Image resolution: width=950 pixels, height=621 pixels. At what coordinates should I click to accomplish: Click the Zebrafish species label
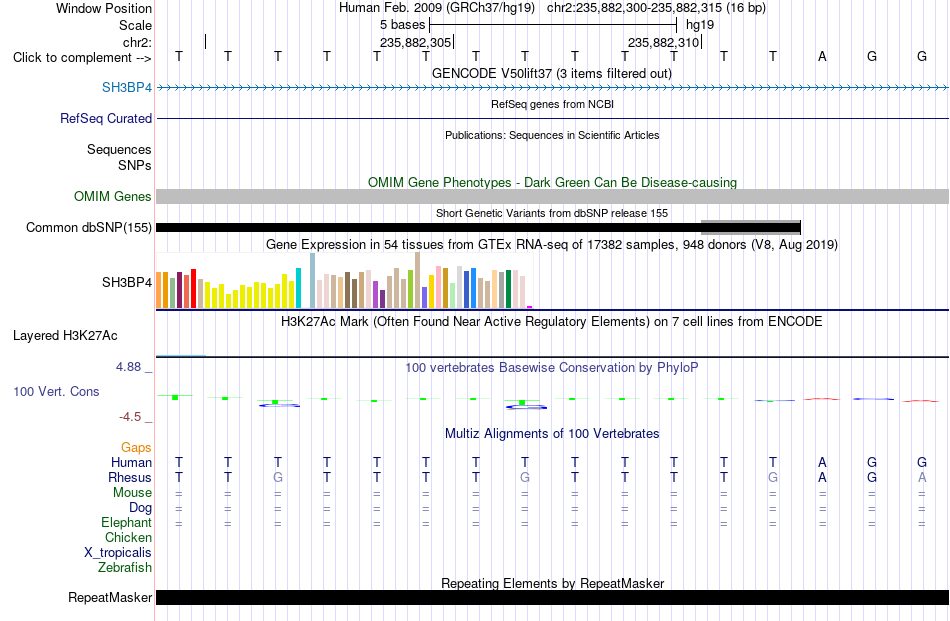click(x=125, y=568)
